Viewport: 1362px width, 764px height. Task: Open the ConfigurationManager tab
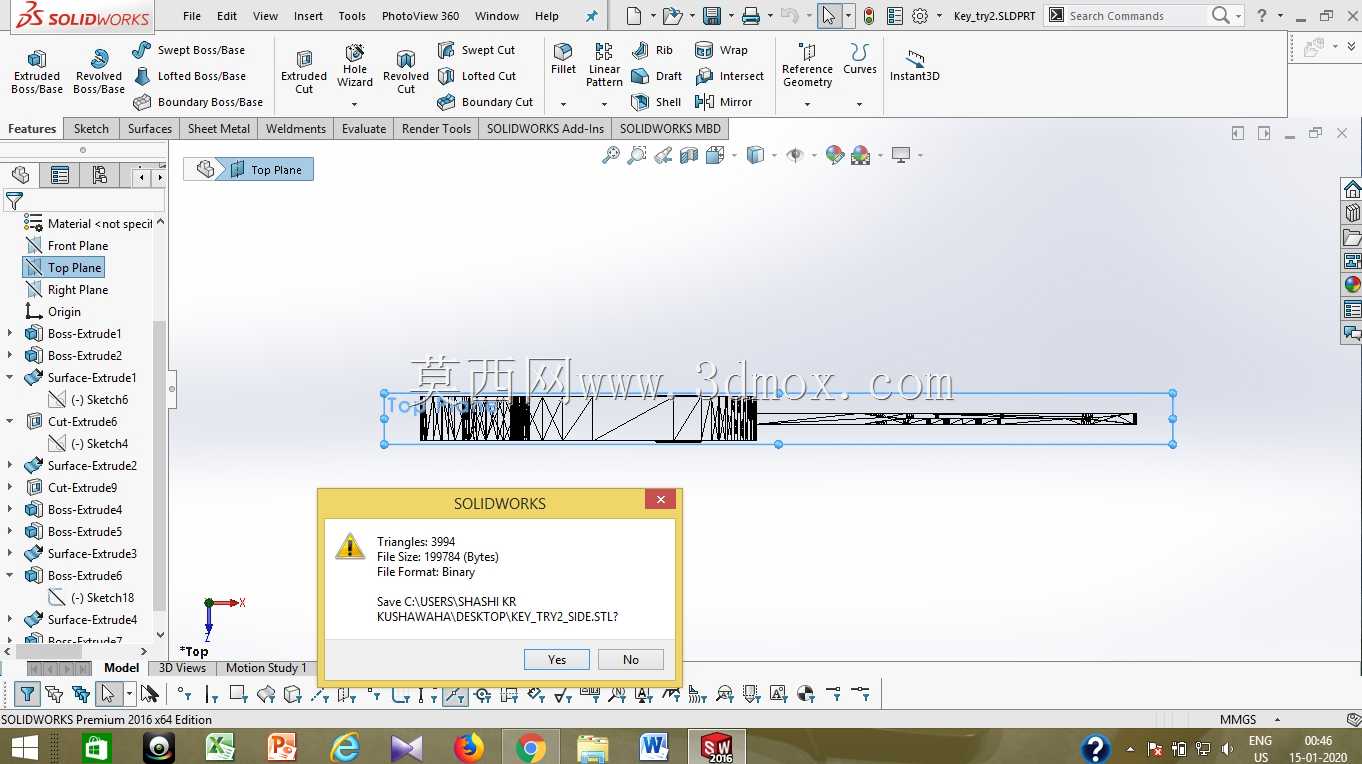[100, 176]
